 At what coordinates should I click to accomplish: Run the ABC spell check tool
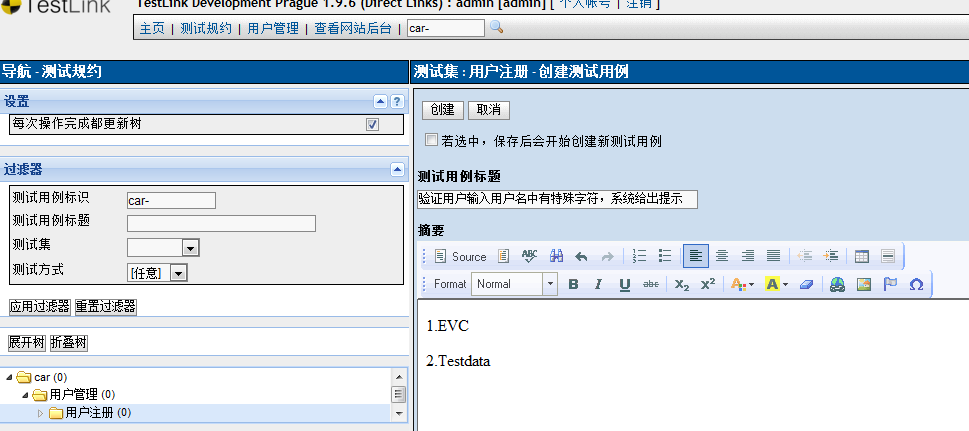click(x=530, y=256)
